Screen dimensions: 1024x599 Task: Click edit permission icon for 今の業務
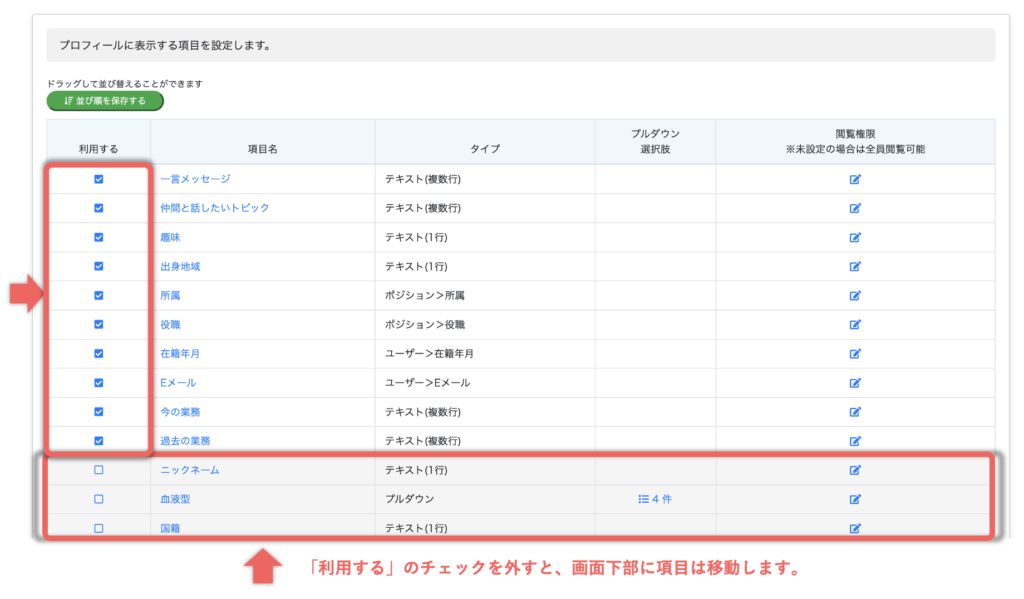tap(855, 411)
